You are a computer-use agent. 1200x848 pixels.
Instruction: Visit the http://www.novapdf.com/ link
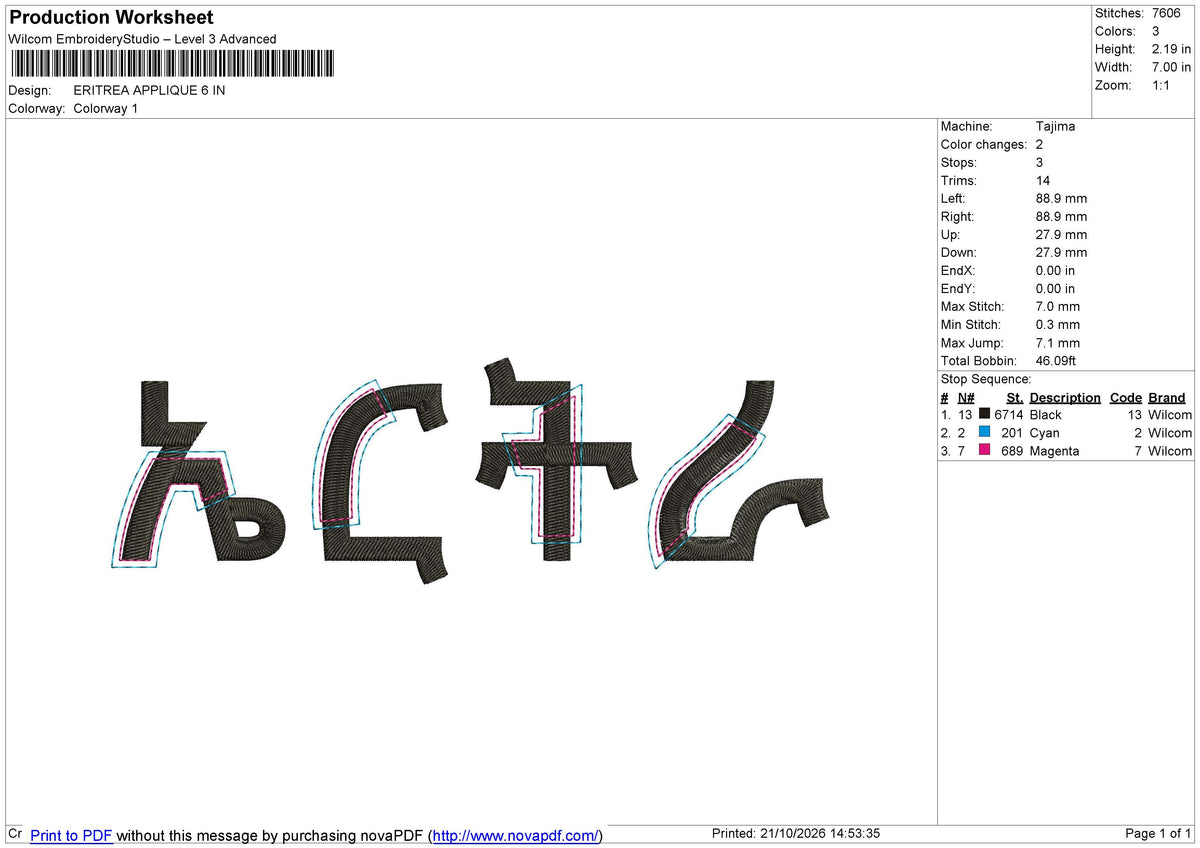coord(516,835)
